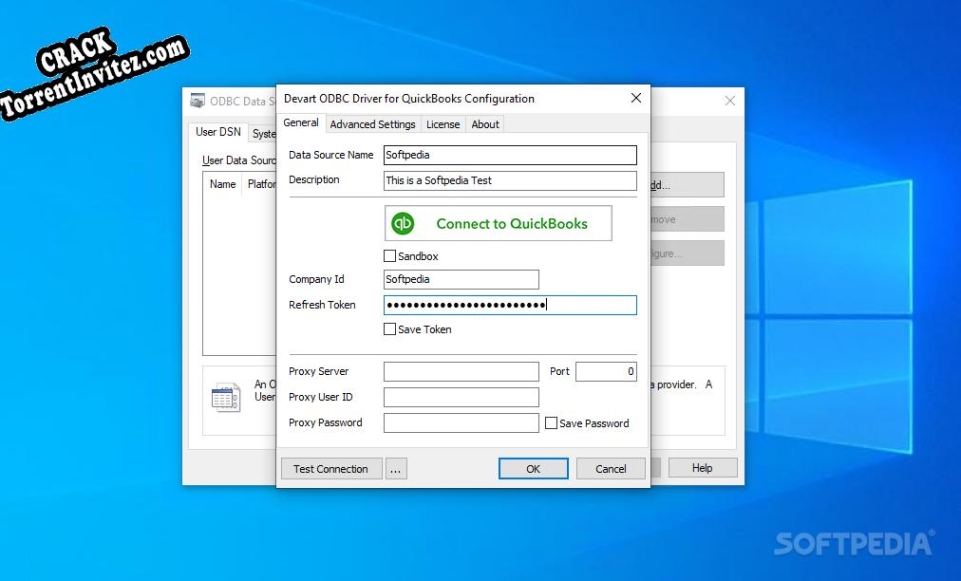Click Test Connection
Image resolution: width=961 pixels, height=581 pixels.
coord(331,468)
